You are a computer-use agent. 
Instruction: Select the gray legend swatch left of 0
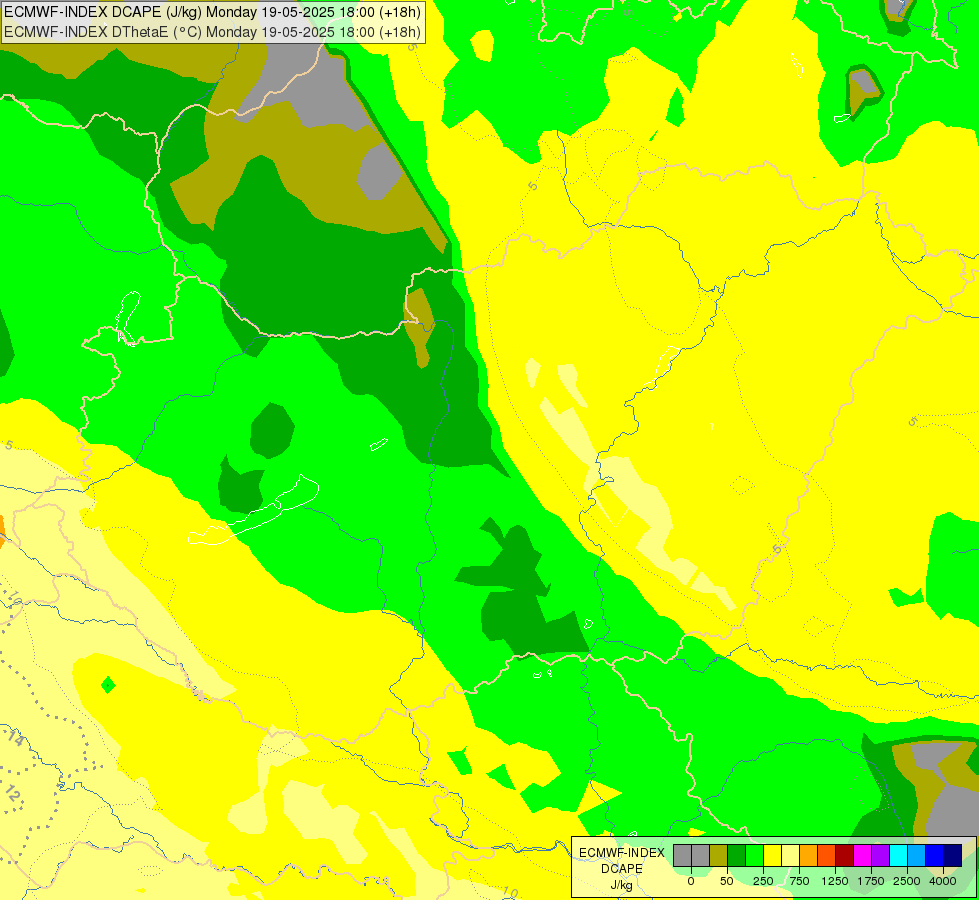tap(682, 855)
